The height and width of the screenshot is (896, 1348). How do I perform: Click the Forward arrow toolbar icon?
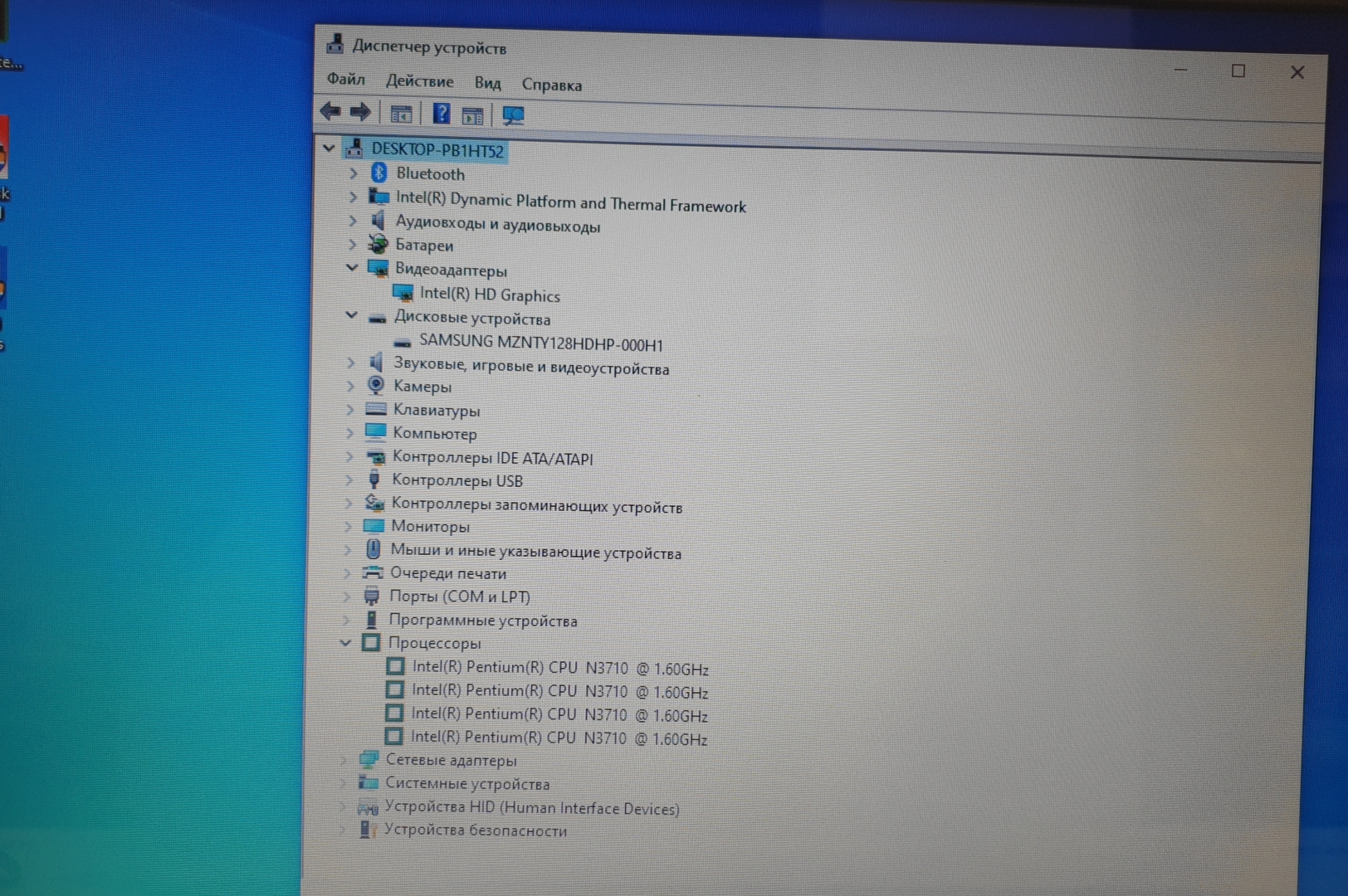(360, 112)
